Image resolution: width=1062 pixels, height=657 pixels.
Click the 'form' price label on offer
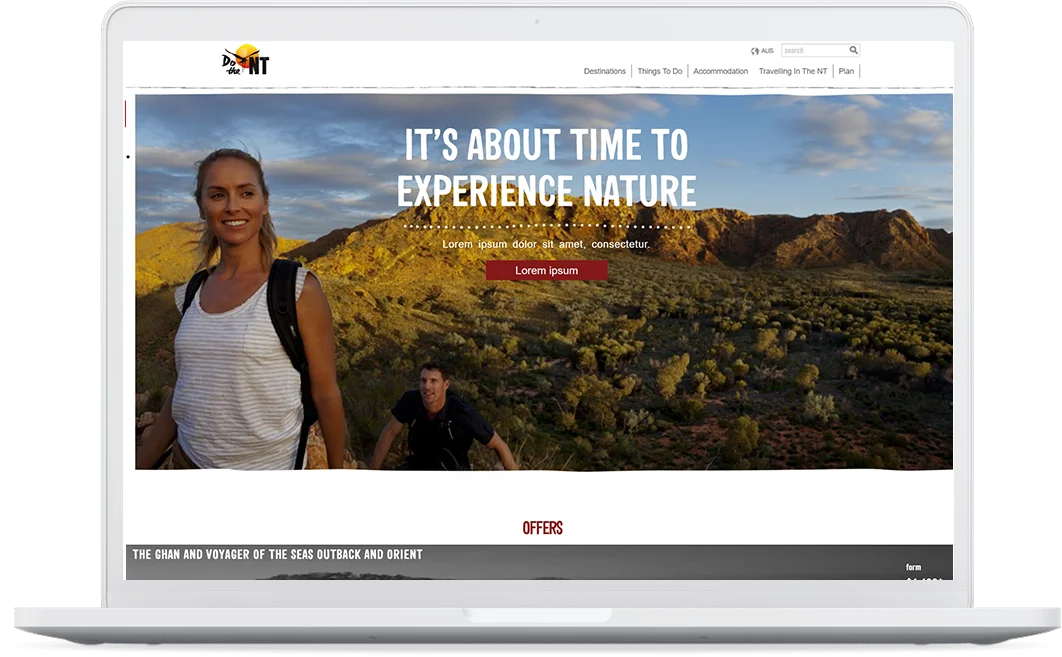pyautogui.click(x=913, y=567)
